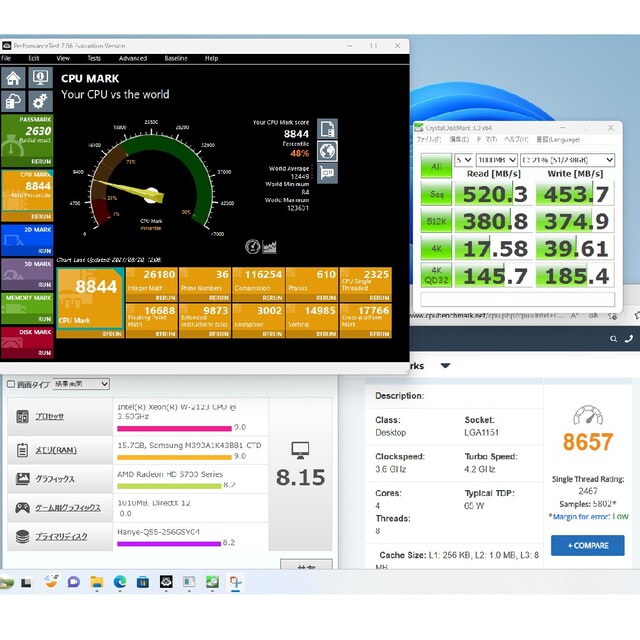
Task: Open the test count dropdown in CrystalDiskMark
Action: click(464, 160)
